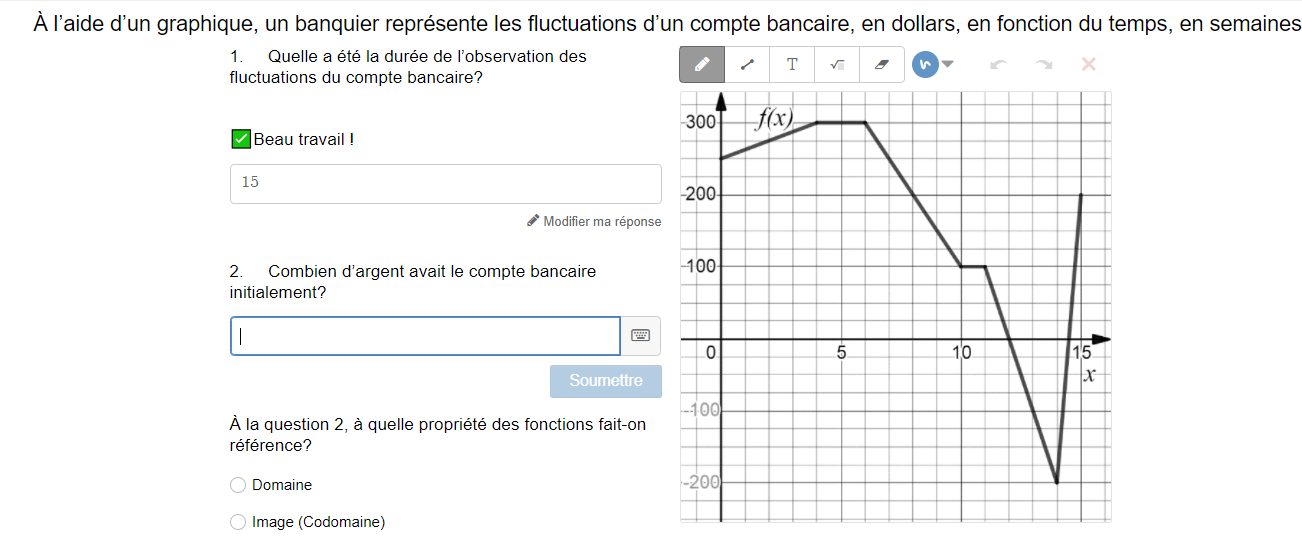
Task: Click the graph origin labeled 0
Action: coord(711,352)
